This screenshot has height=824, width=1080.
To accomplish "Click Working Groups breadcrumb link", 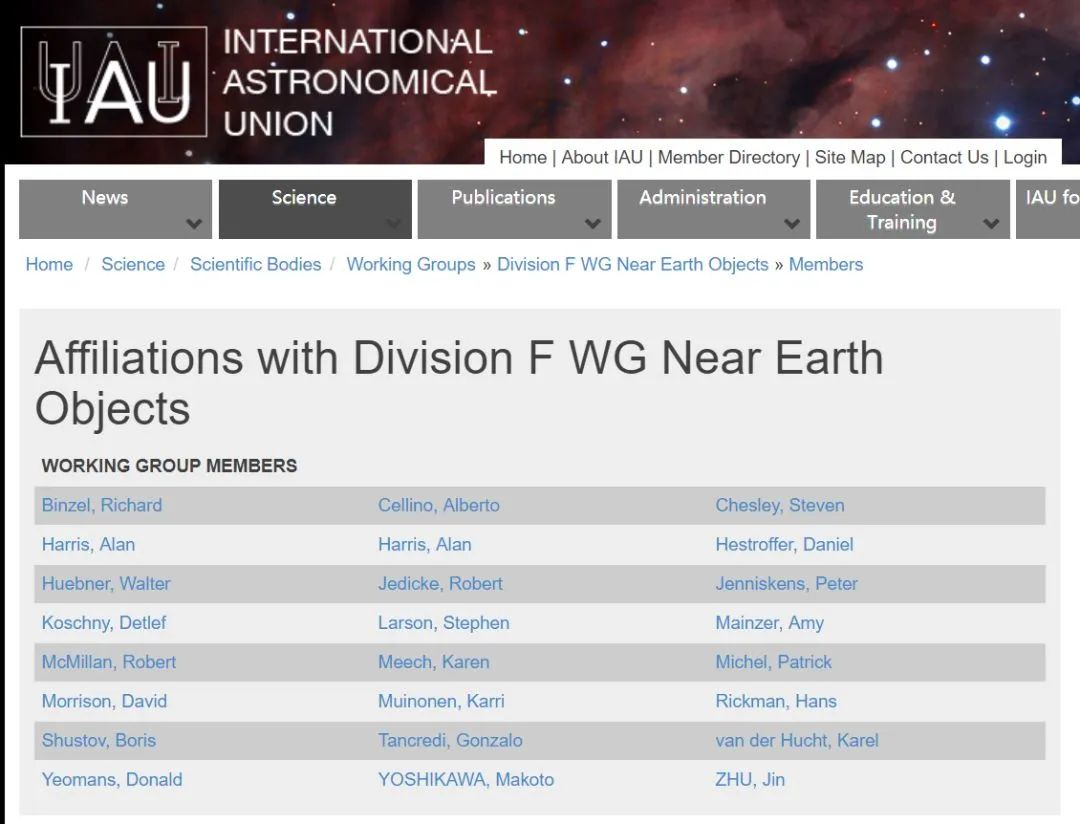I will [x=411, y=265].
